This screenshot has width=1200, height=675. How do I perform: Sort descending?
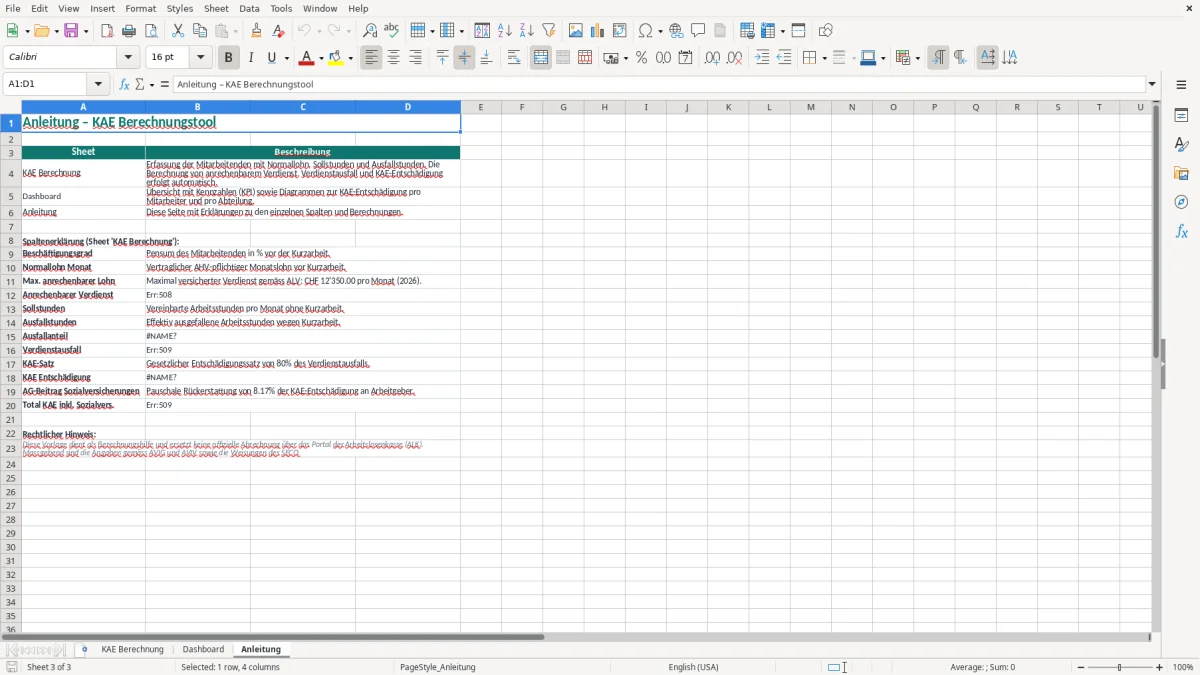pos(527,31)
